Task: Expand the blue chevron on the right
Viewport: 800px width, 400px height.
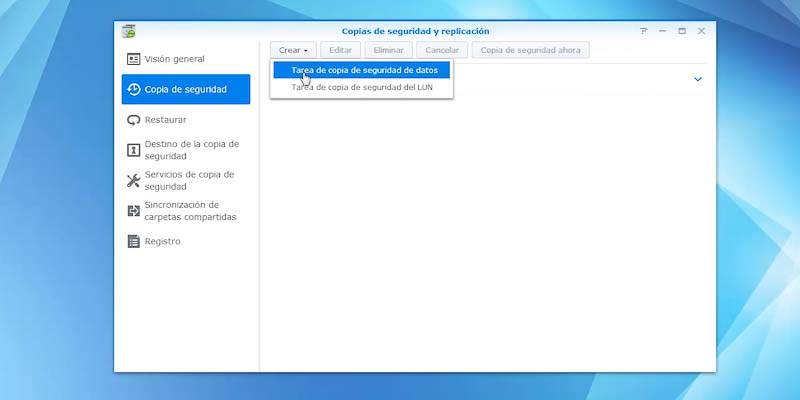Action: [x=698, y=80]
